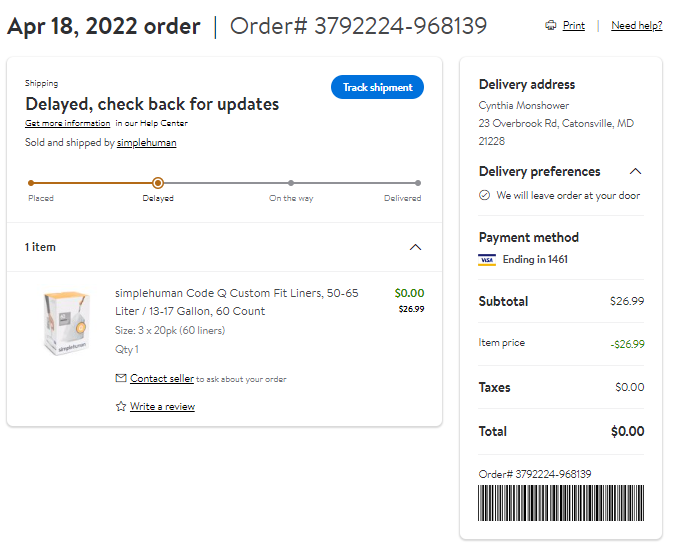Open the Need help? link
This screenshot has width=685, height=559.
pos(636,25)
